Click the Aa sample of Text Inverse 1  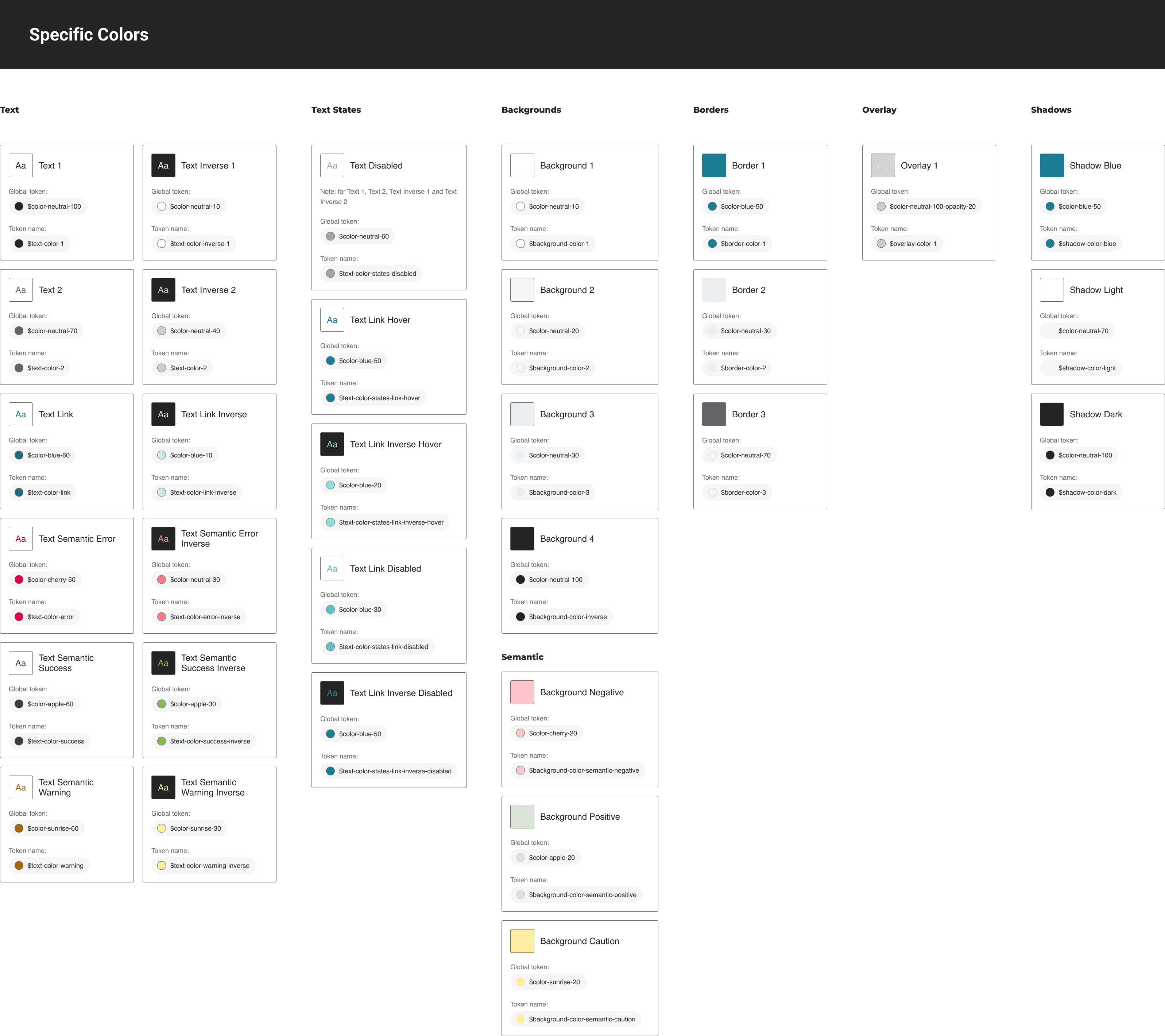click(163, 165)
